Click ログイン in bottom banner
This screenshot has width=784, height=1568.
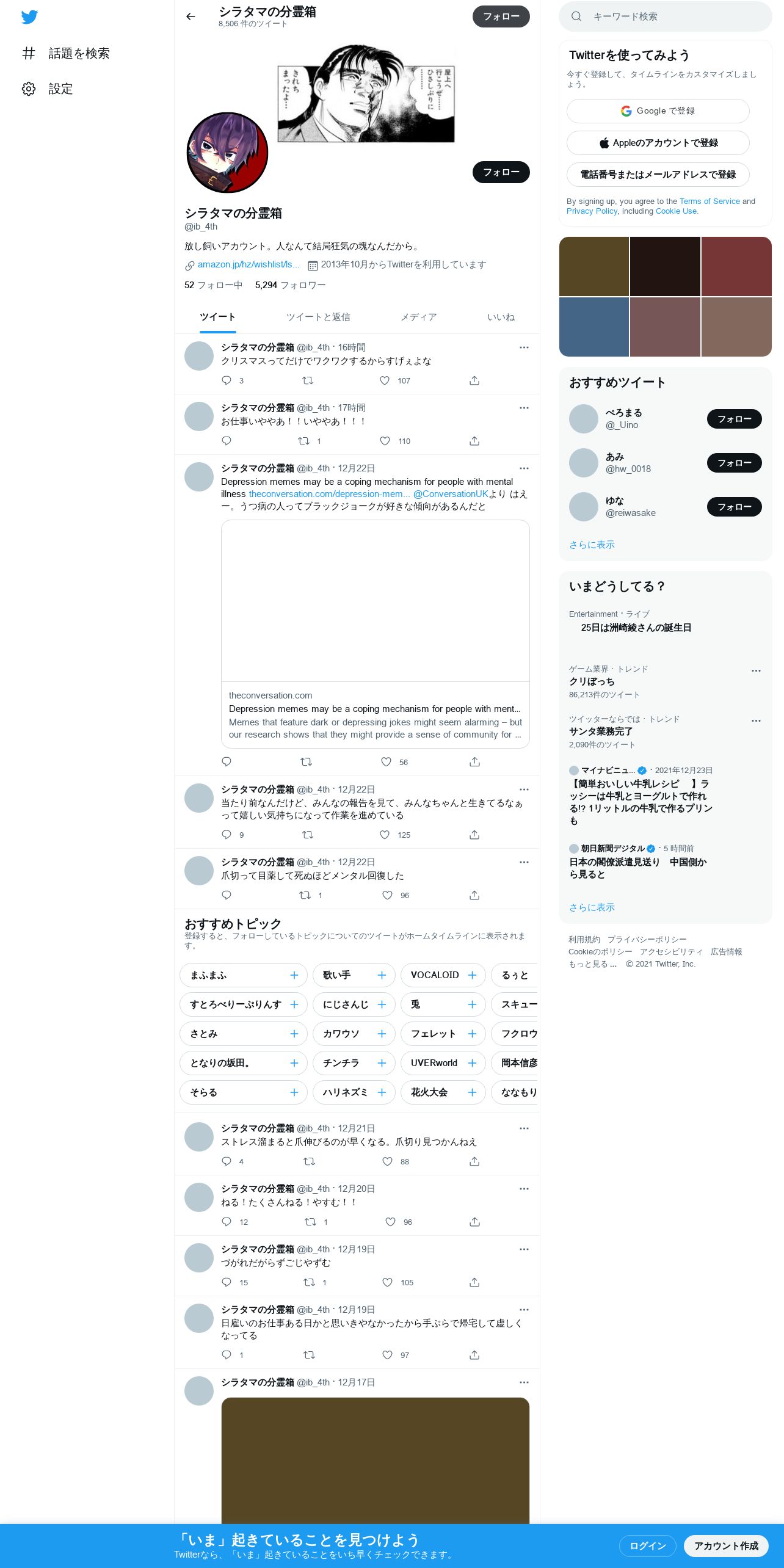648,1546
